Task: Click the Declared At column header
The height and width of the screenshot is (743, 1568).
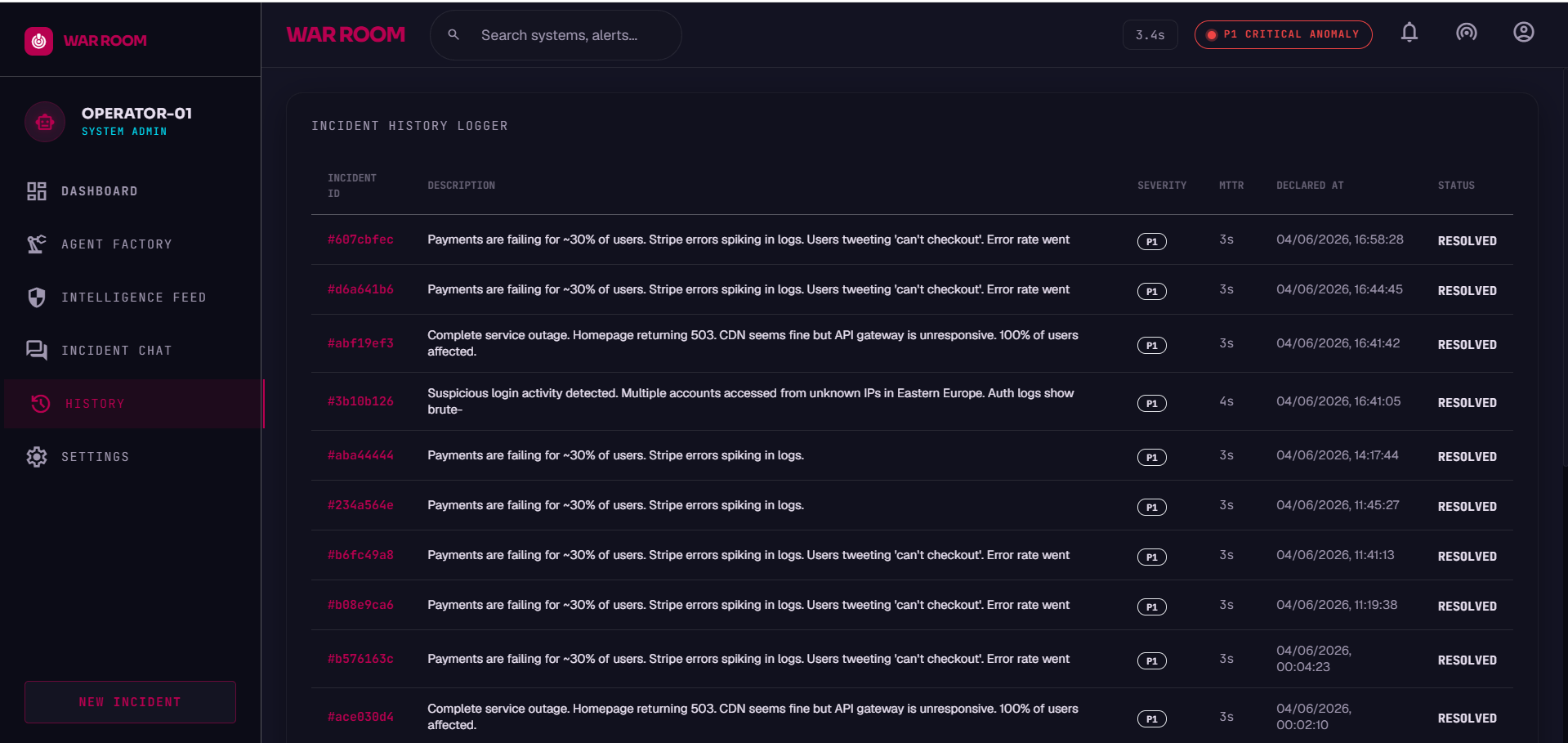Action: coord(1310,186)
